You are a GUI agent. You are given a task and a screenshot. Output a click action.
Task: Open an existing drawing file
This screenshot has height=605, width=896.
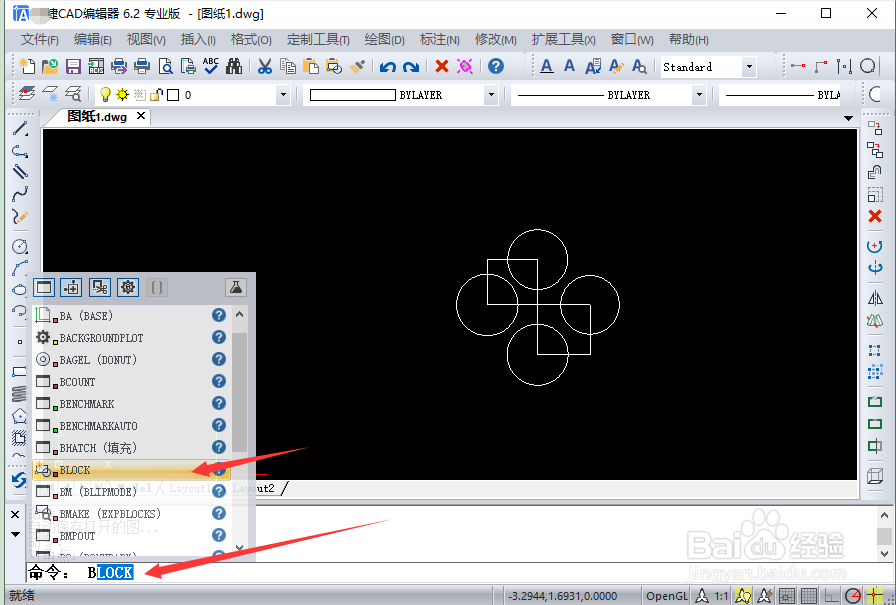(50, 66)
